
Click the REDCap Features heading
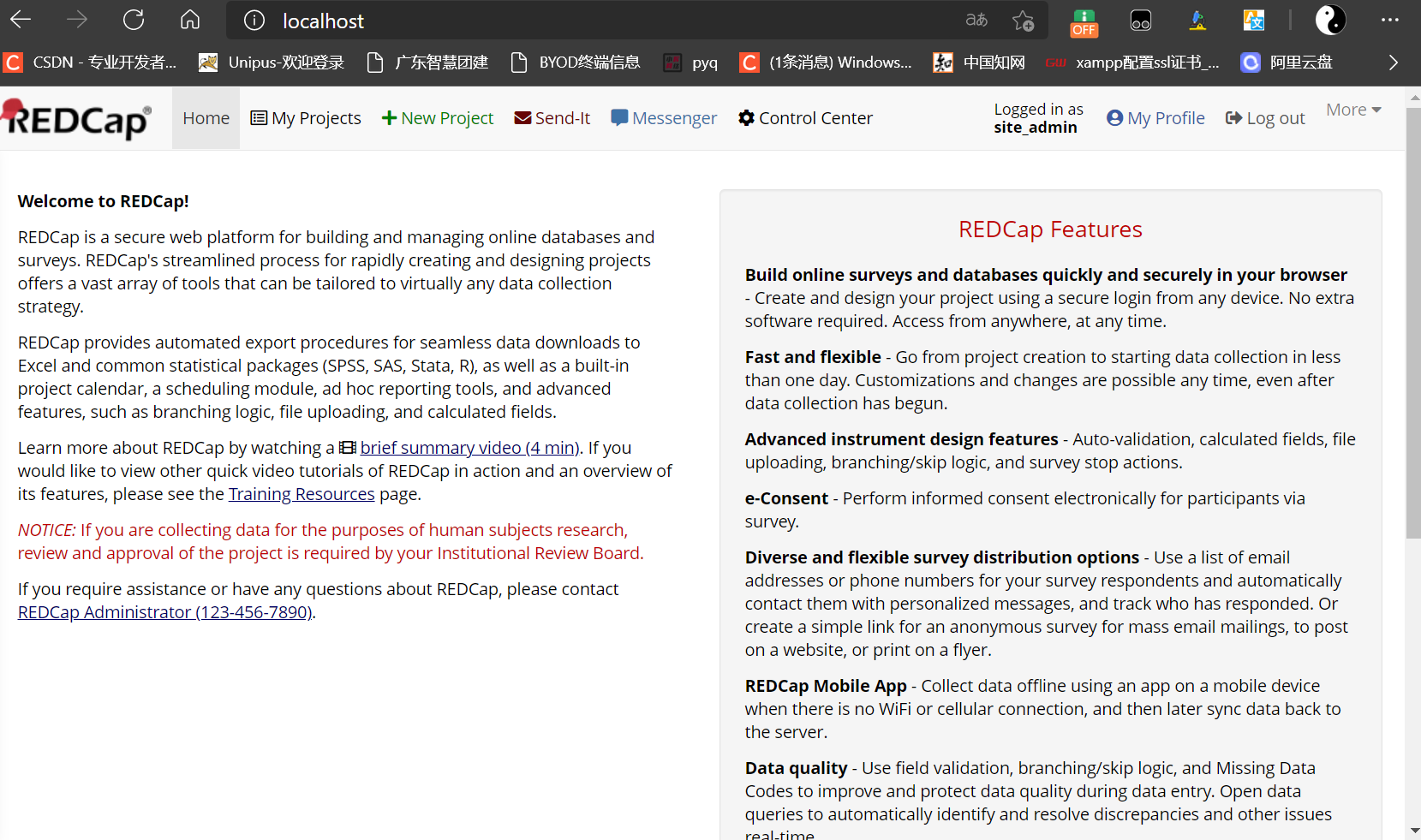click(x=1050, y=229)
